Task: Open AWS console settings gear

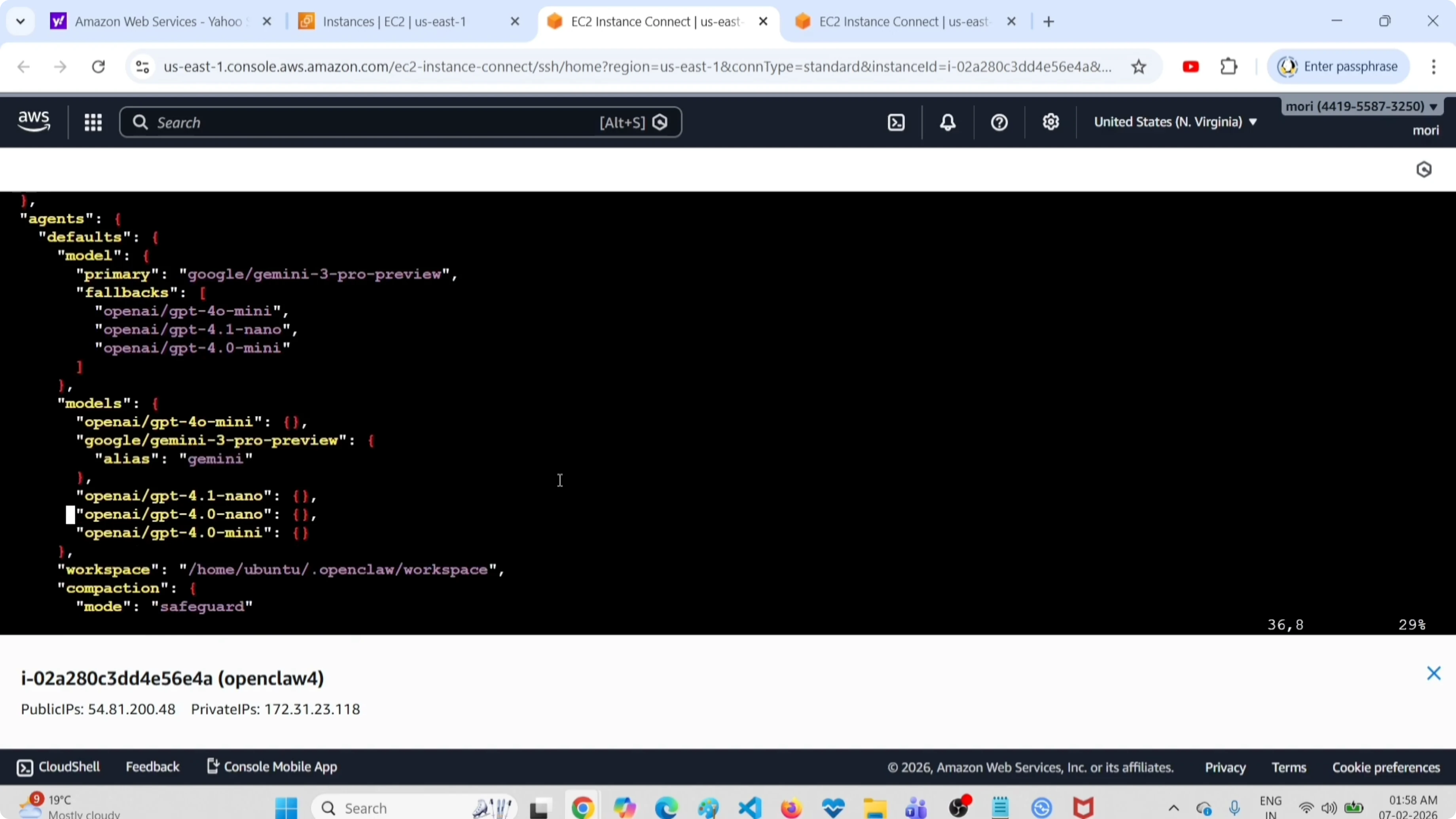Action: 1051,123
